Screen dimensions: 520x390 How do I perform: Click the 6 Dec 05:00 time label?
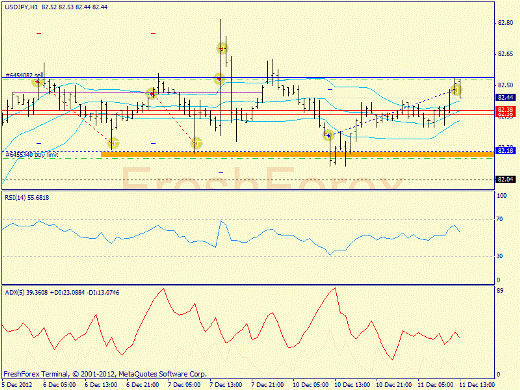60,385
